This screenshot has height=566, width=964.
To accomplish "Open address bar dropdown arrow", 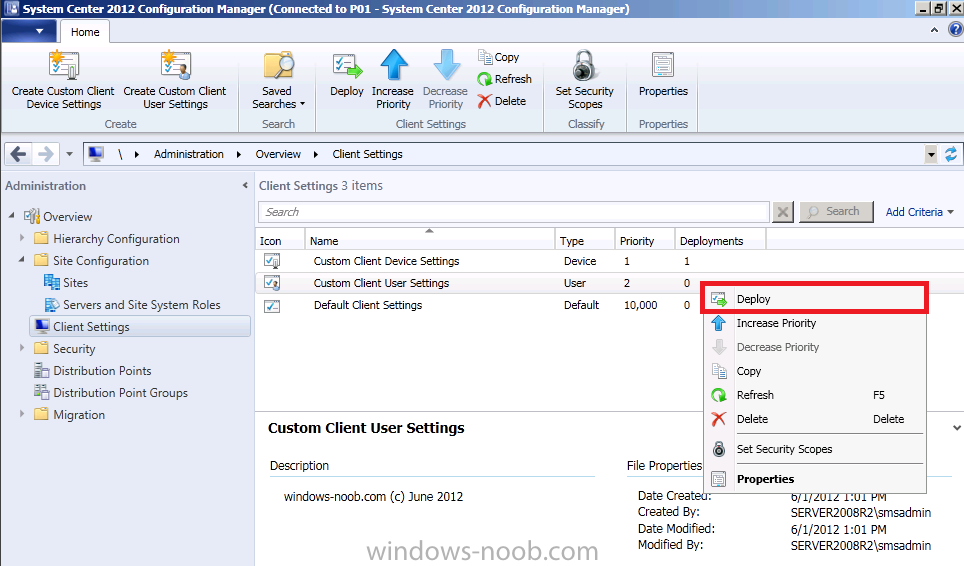I will (931, 154).
